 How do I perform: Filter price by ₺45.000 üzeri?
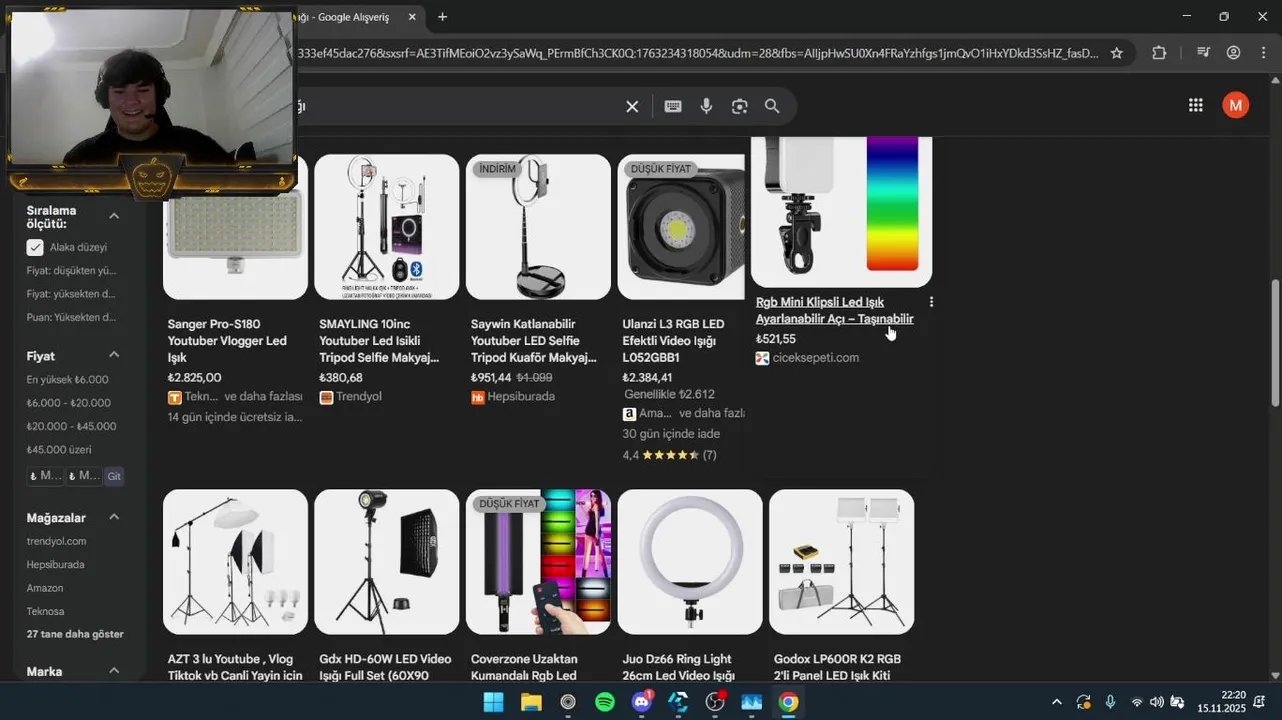[x=59, y=449]
